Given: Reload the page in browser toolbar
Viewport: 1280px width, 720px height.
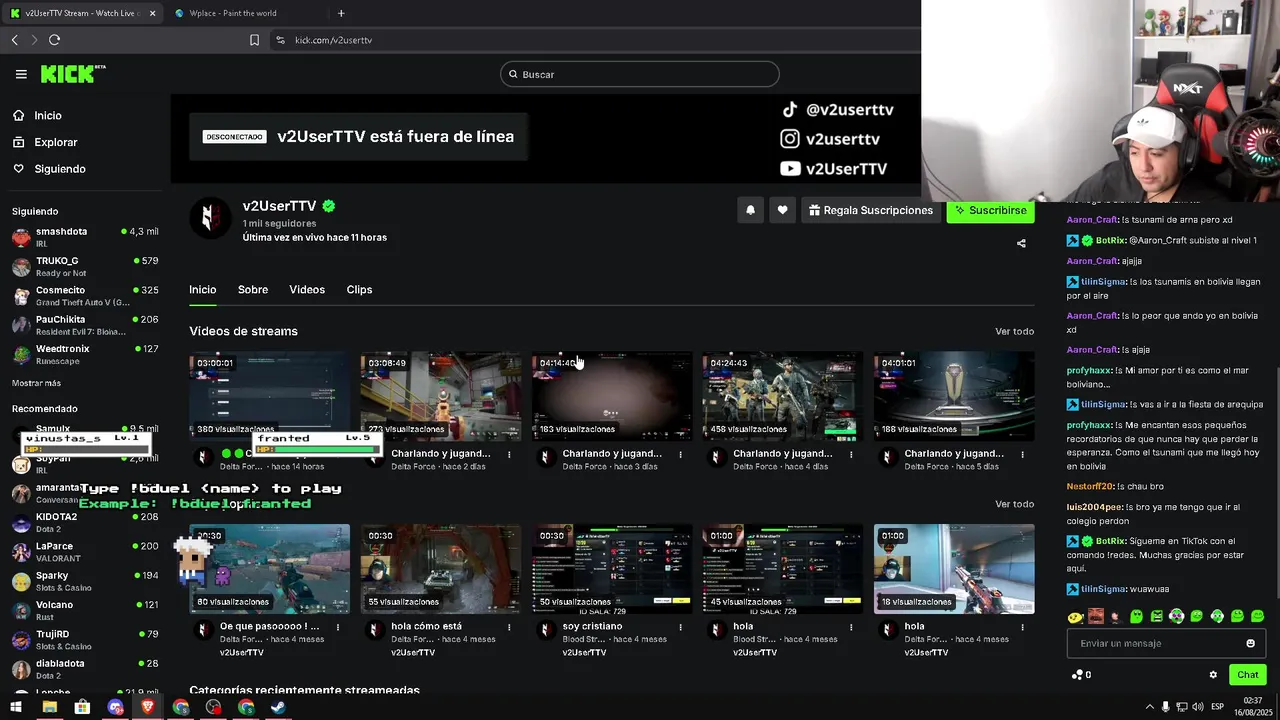Looking at the screenshot, I should pos(54,40).
